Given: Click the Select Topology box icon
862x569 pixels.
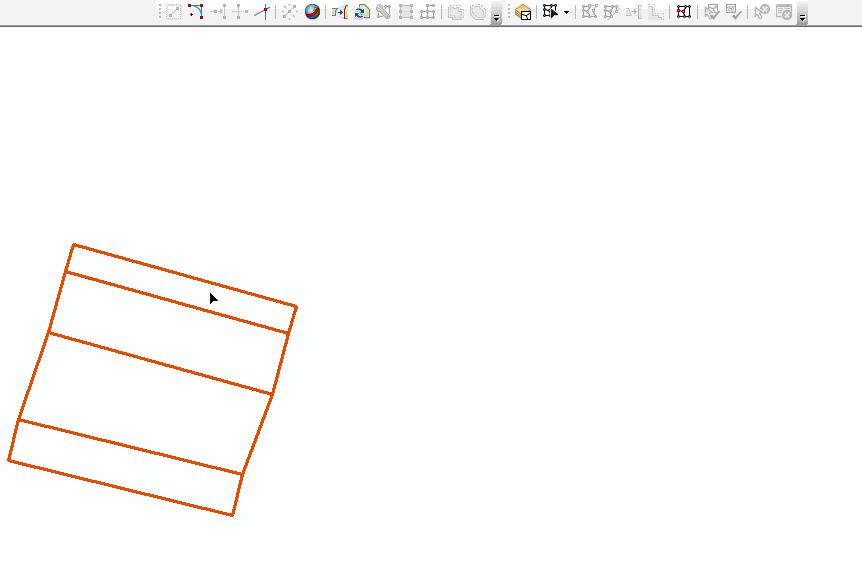Looking at the screenshot, I should click(523, 12).
